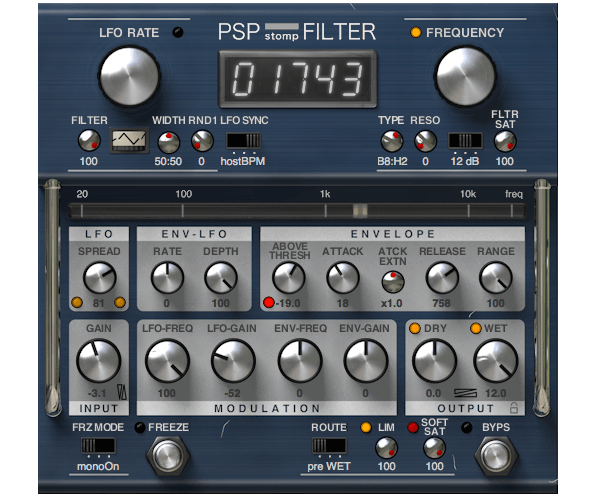Toggle the LFO RATE LED indicator
597x497 pixels.
(177, 33)
